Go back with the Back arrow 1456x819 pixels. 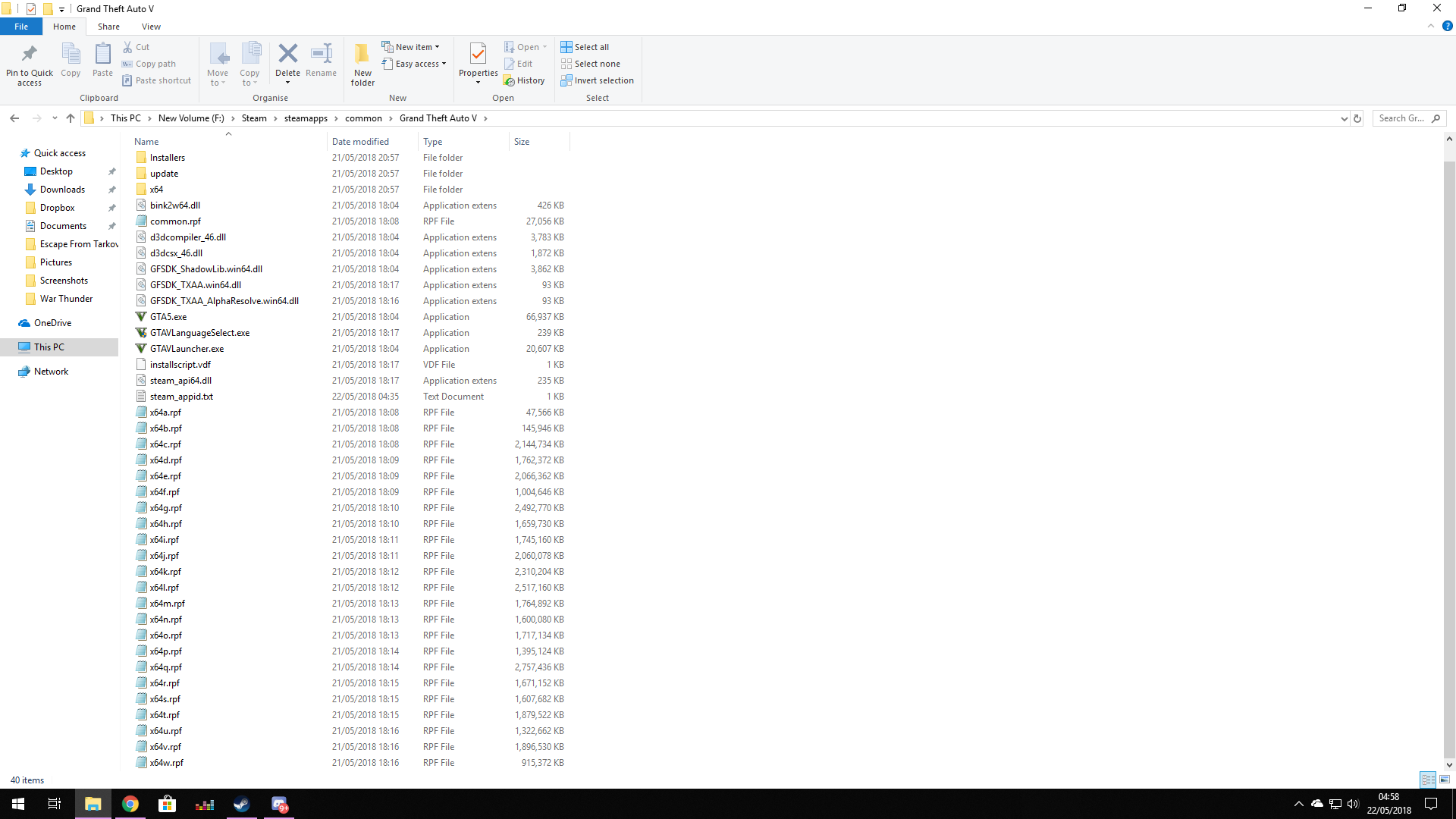click(x=14, y=118)
